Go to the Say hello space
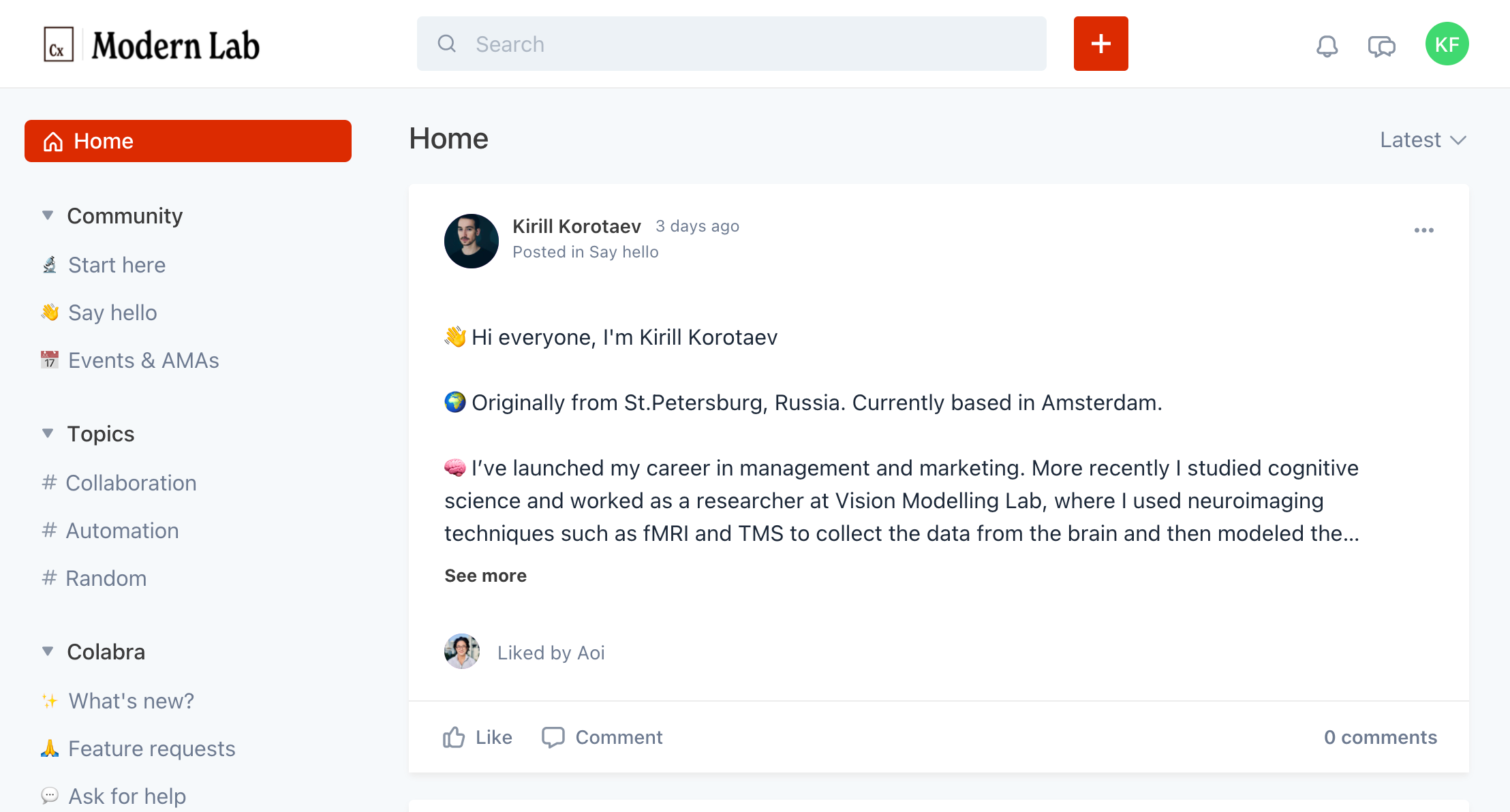This screenshot has width=1510, height=812. (112, 313)
